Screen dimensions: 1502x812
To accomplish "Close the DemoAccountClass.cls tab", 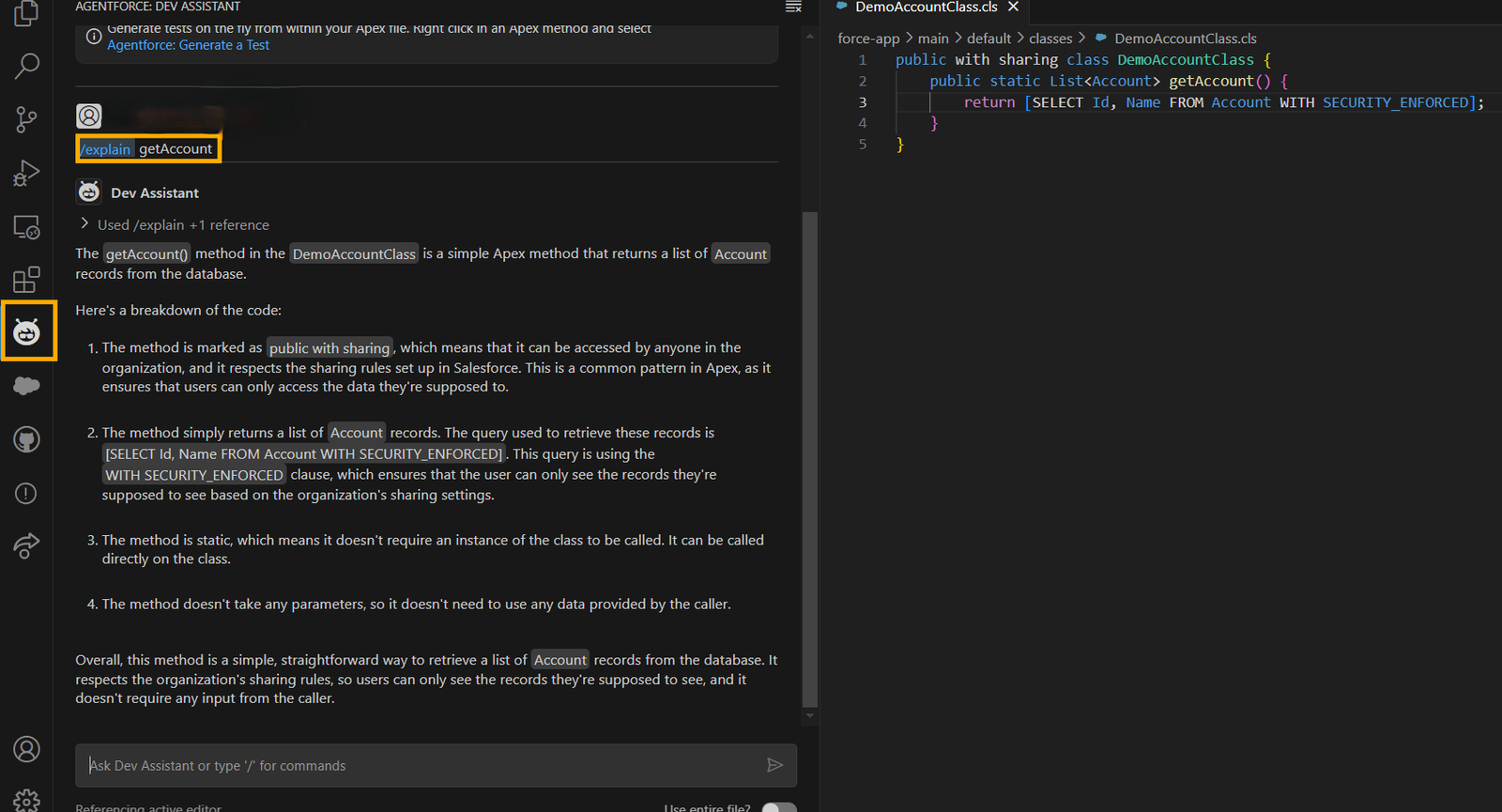I will pyautogui.click(x=1013, y=7).
